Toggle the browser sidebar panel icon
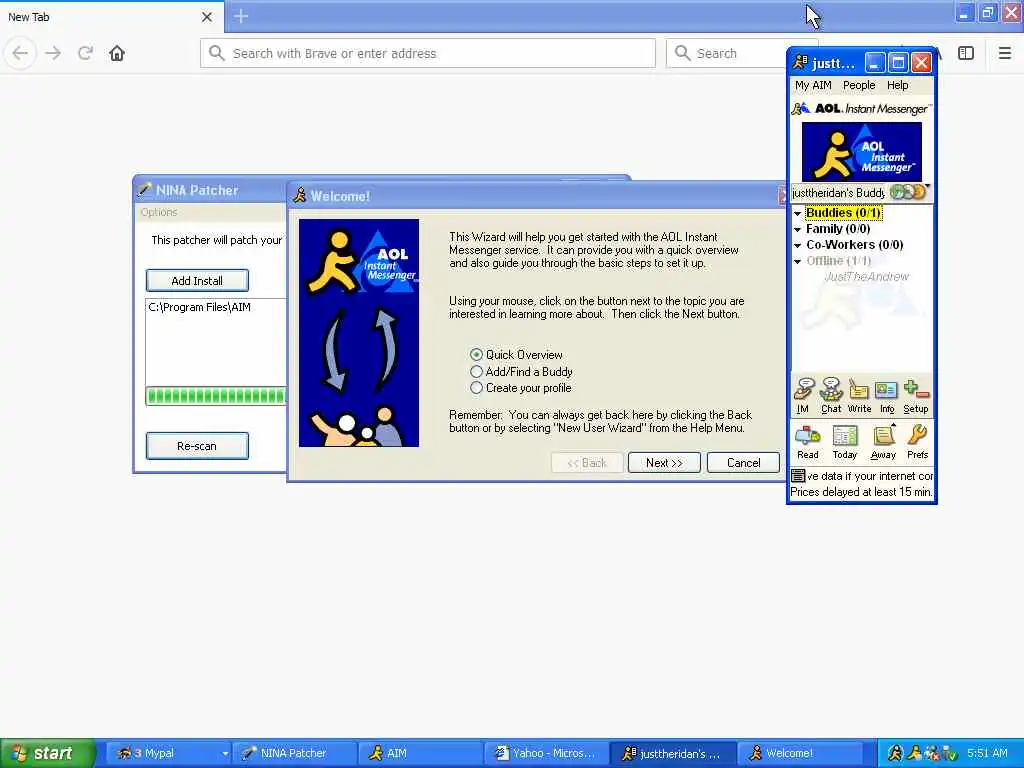1024x768 pixels. (x=966, y=53)
